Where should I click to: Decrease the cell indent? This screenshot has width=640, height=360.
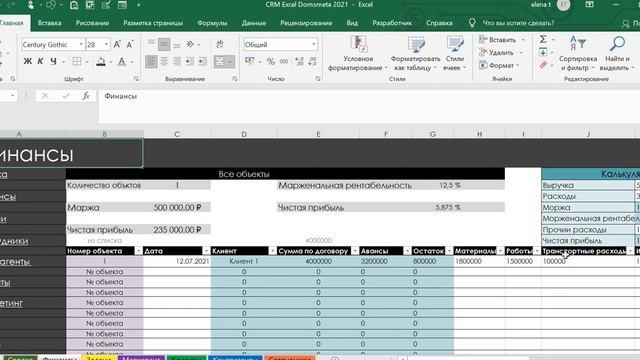coord(189,62)
